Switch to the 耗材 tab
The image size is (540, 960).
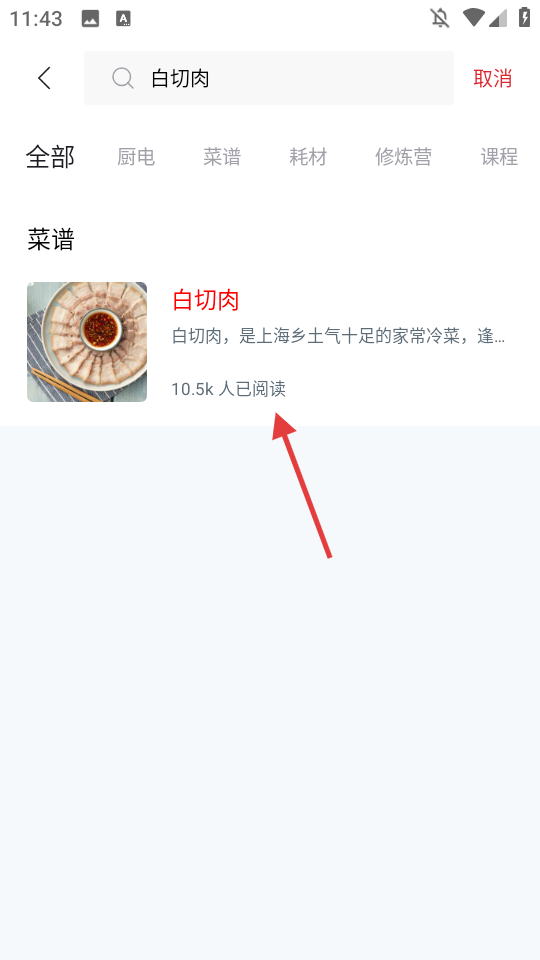point(308,157)
